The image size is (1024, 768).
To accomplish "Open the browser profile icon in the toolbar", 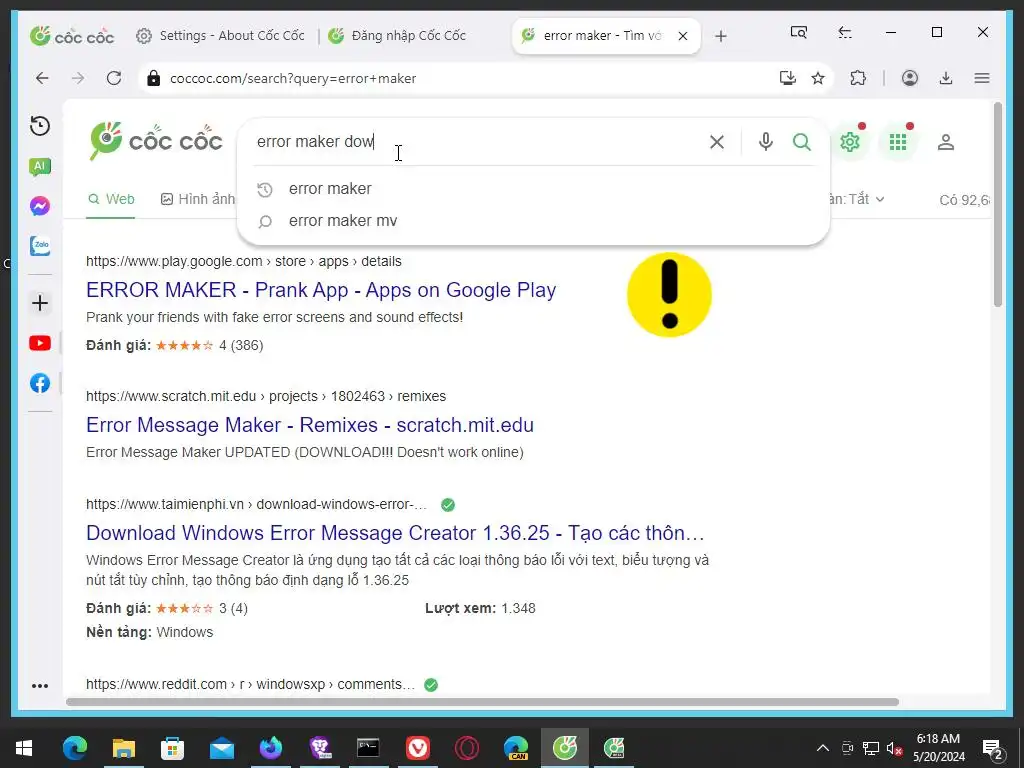I will (910, 78).
